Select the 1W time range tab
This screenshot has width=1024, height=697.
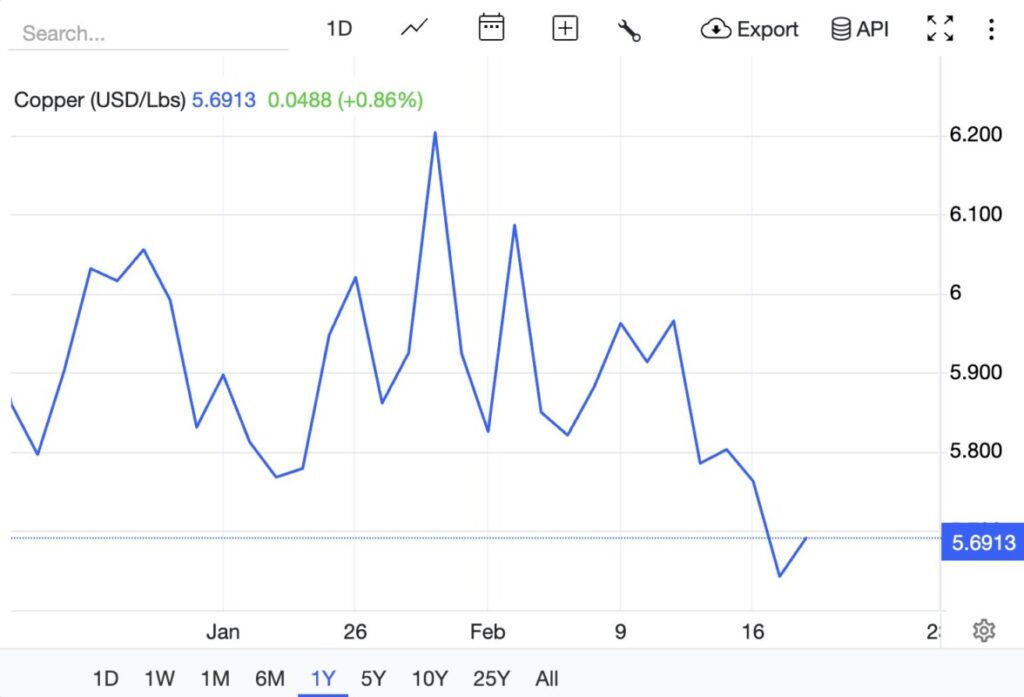point(159,679)
